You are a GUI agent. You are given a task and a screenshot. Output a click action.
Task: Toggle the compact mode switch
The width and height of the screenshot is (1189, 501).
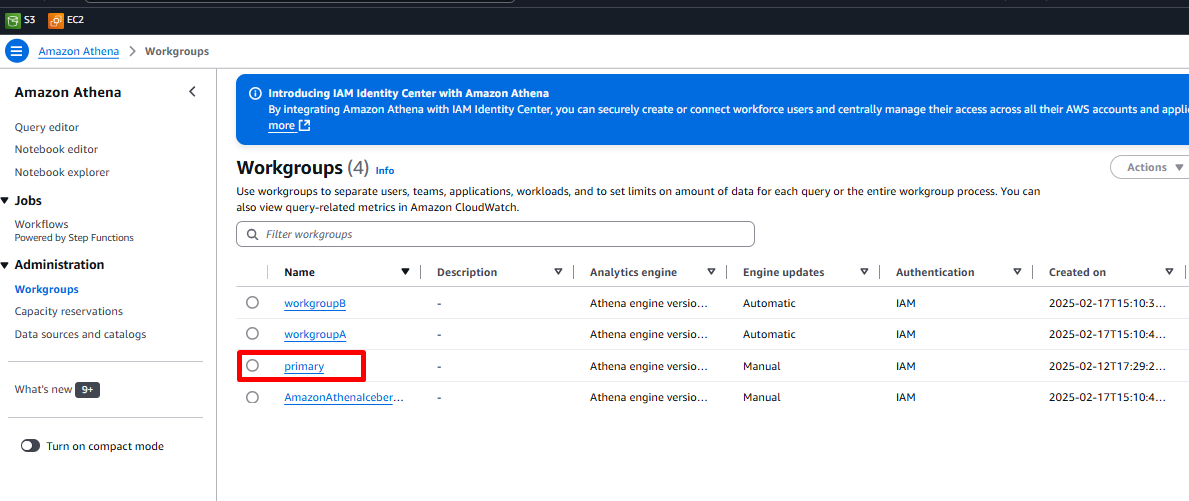click(x=30, y=446)
